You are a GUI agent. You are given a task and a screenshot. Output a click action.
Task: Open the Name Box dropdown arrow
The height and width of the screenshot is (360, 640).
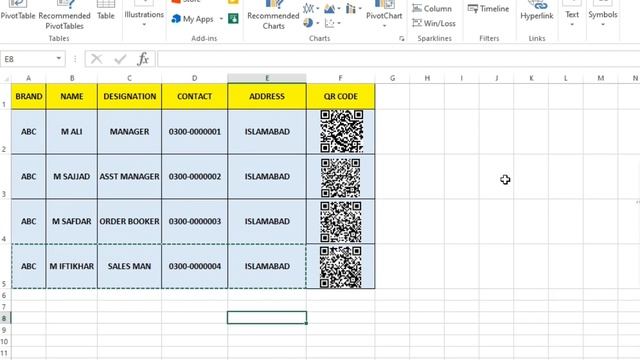(x=59, y=59)
